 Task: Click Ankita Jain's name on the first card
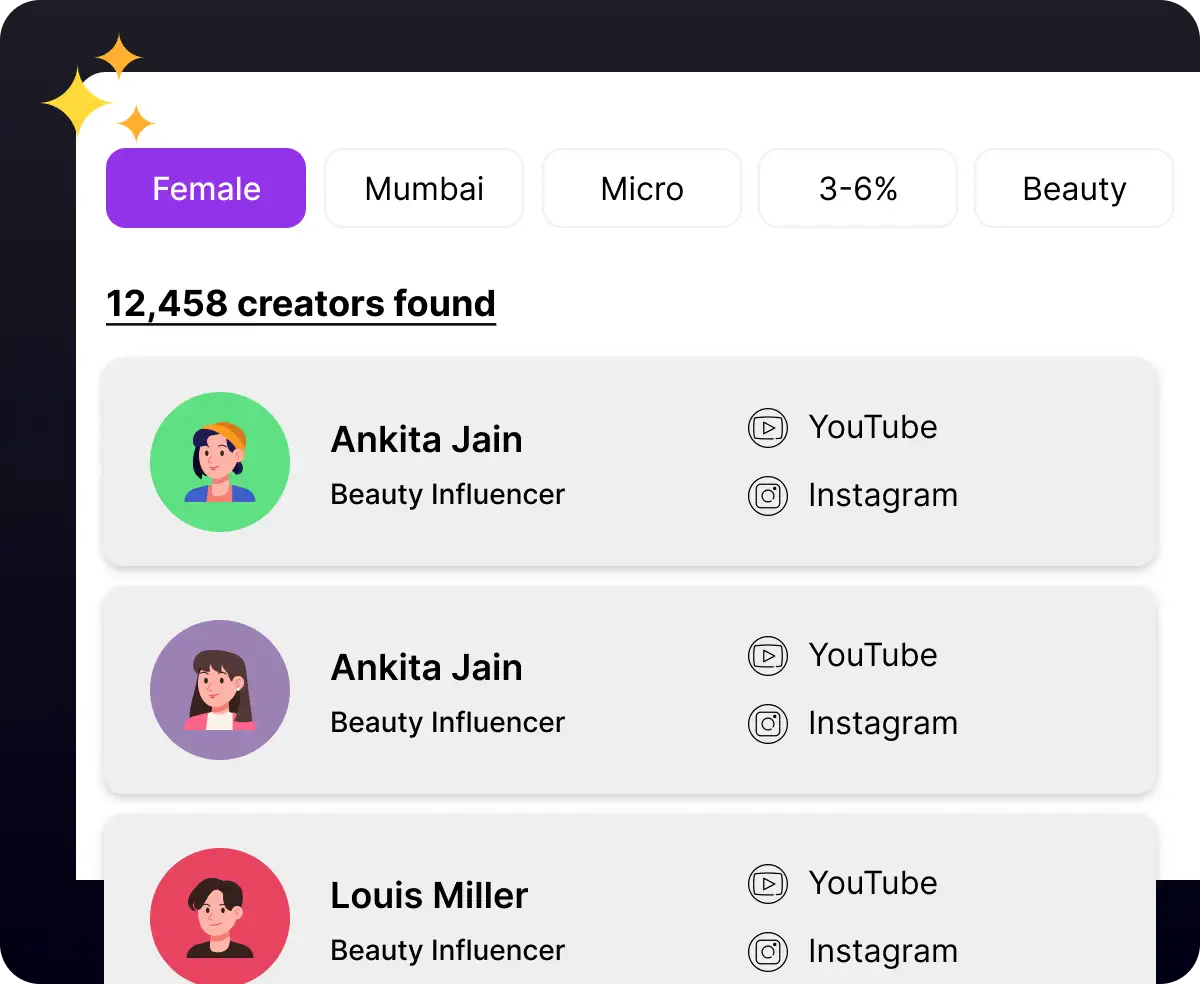tap(426, 439)
